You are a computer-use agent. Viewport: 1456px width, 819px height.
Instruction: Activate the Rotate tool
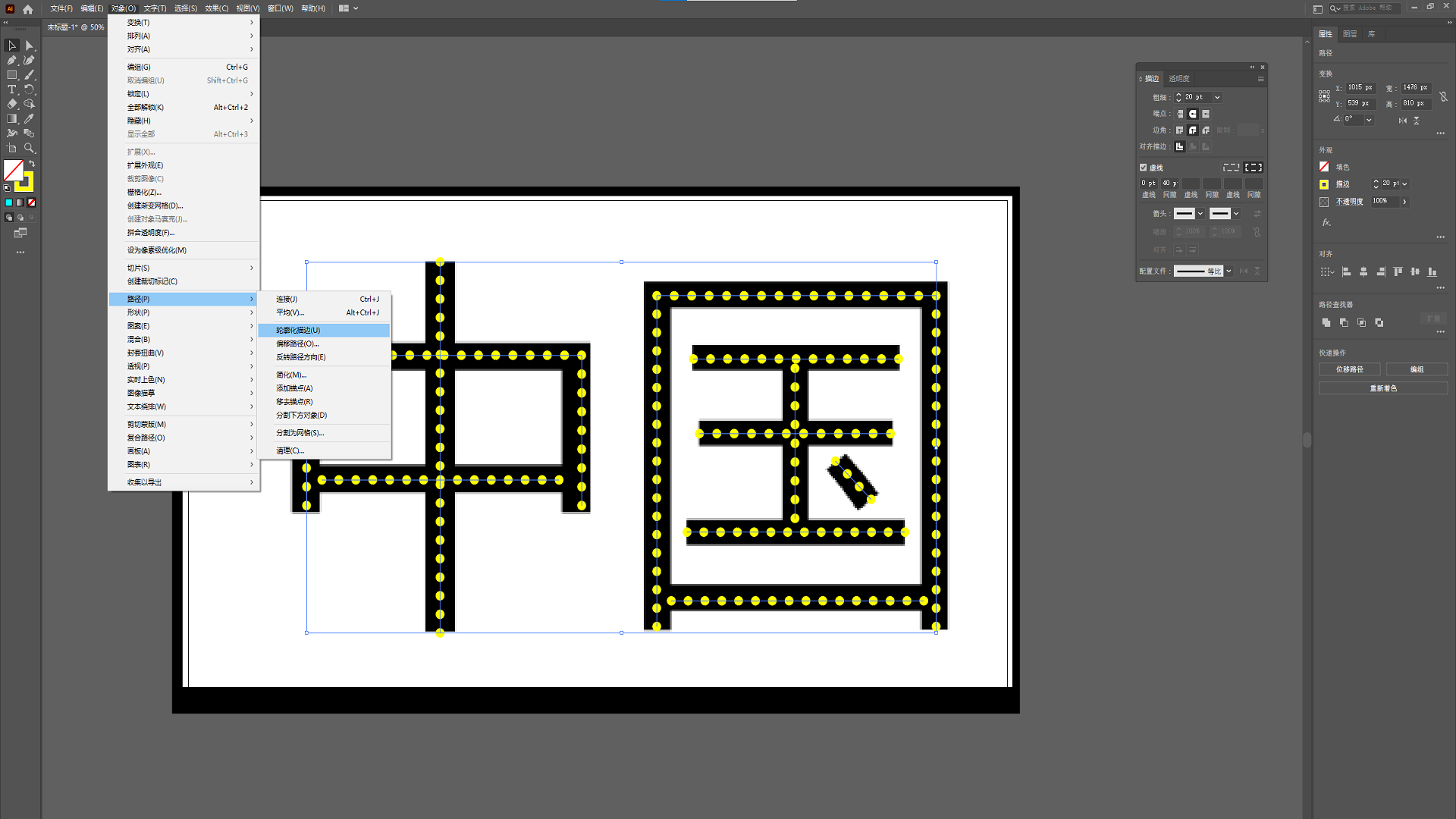[x=29, y=89]
